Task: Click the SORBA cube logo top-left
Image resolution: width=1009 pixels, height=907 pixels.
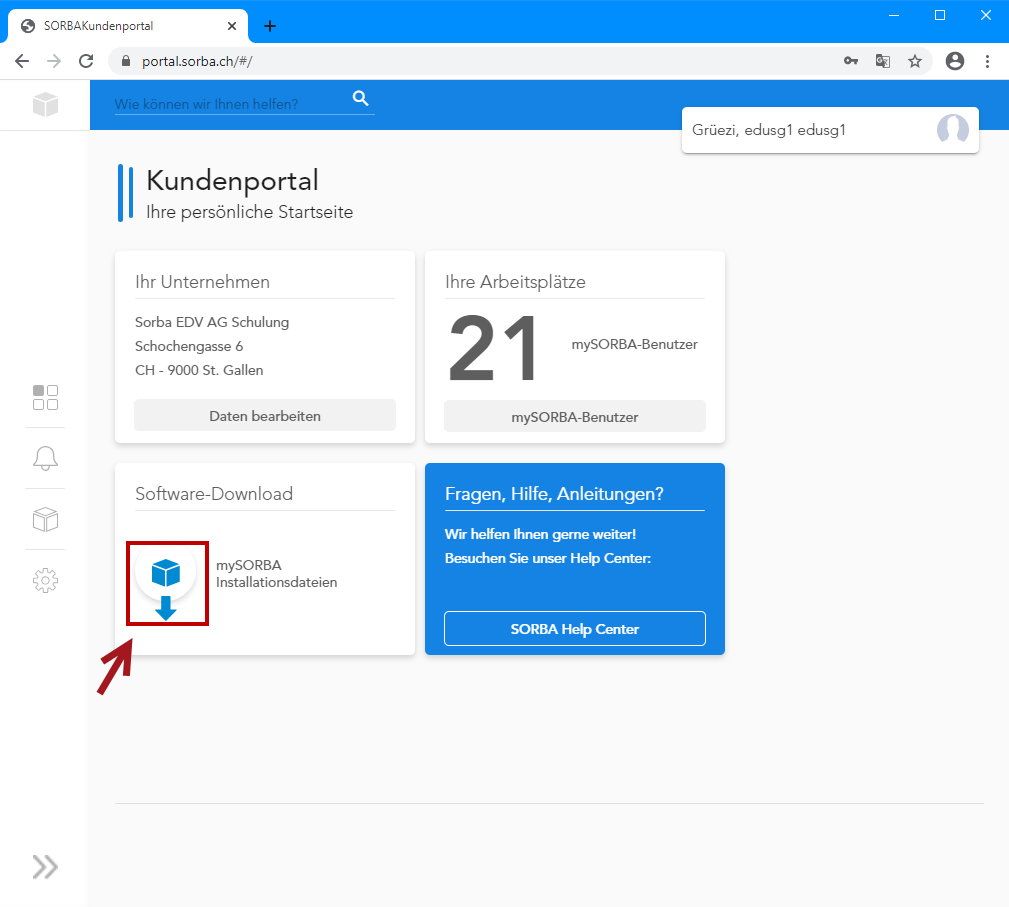Action: [x=45, y=104]
